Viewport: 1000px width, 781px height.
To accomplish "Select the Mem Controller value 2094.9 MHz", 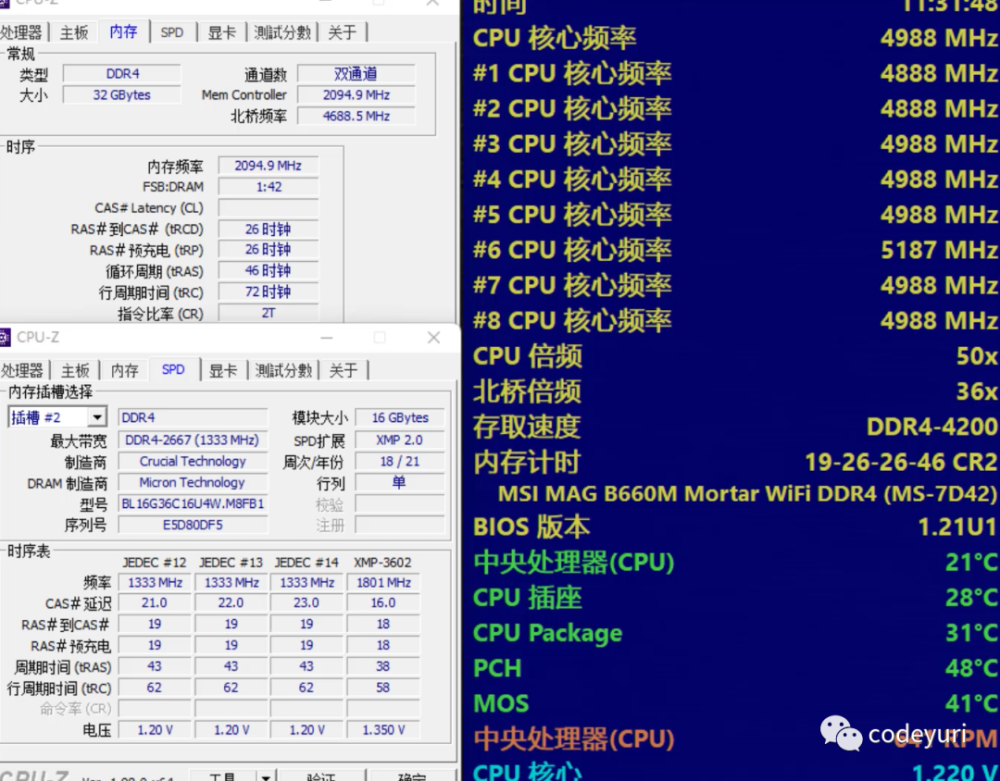I will coord(356,95).
